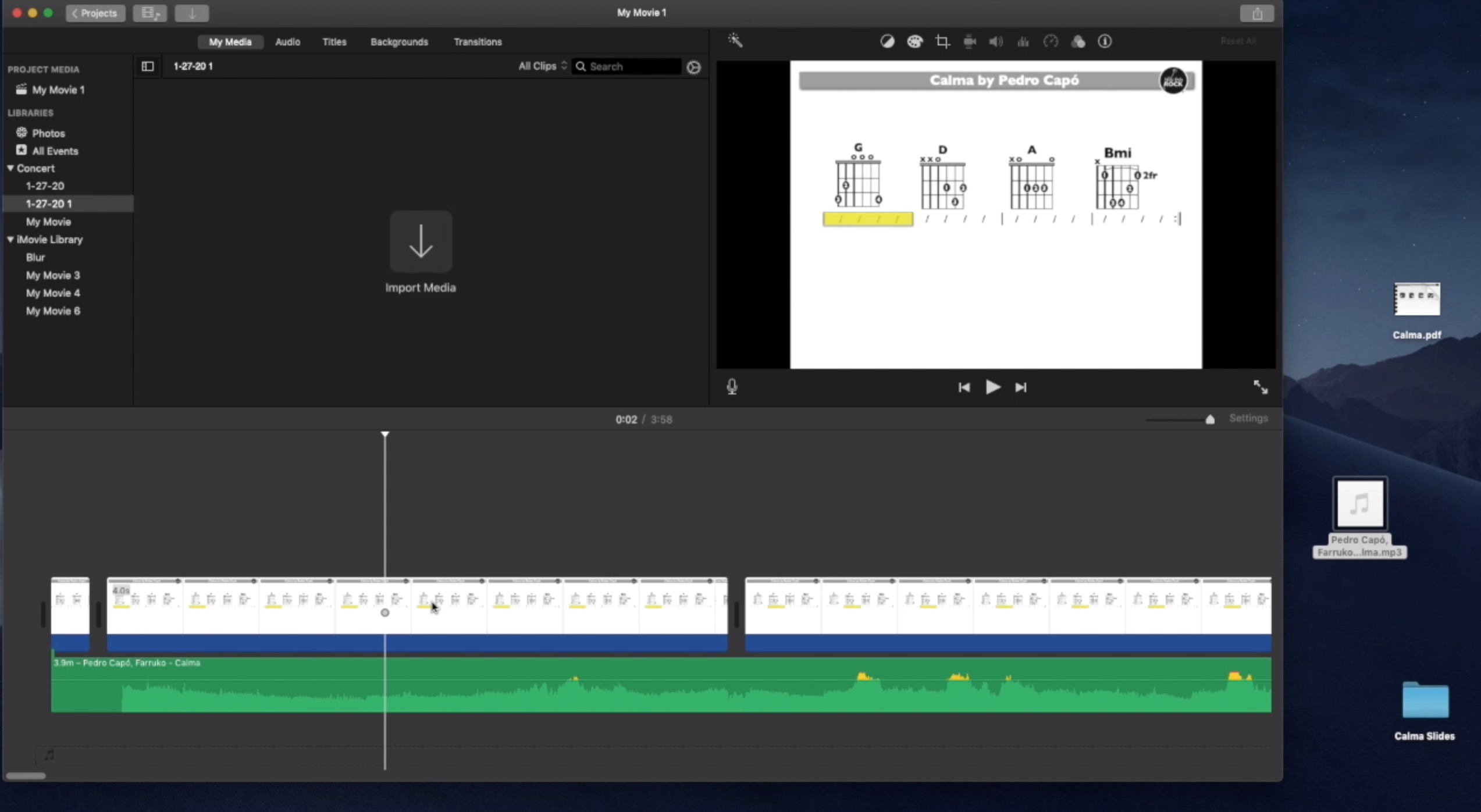Switch to the Audio tab
Viewport: 1481px width, 812px height.
coord(287,41)
